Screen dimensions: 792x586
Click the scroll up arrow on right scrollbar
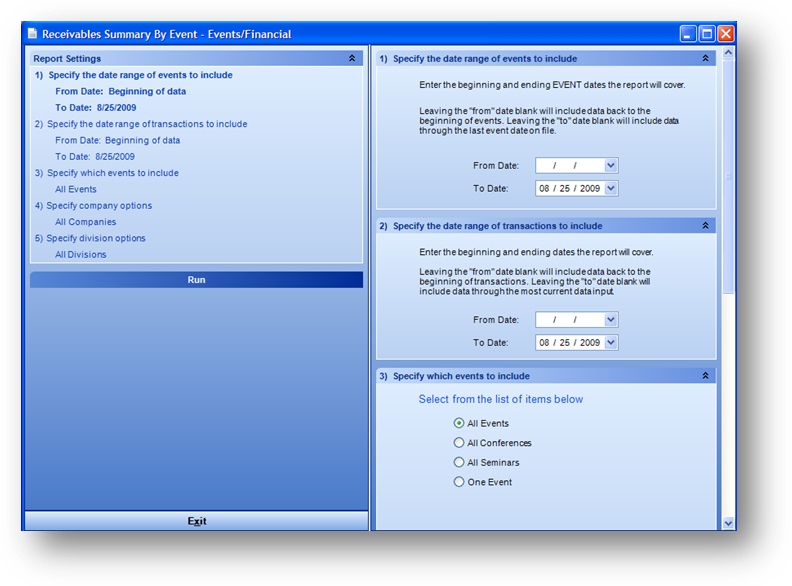[728, 52]
